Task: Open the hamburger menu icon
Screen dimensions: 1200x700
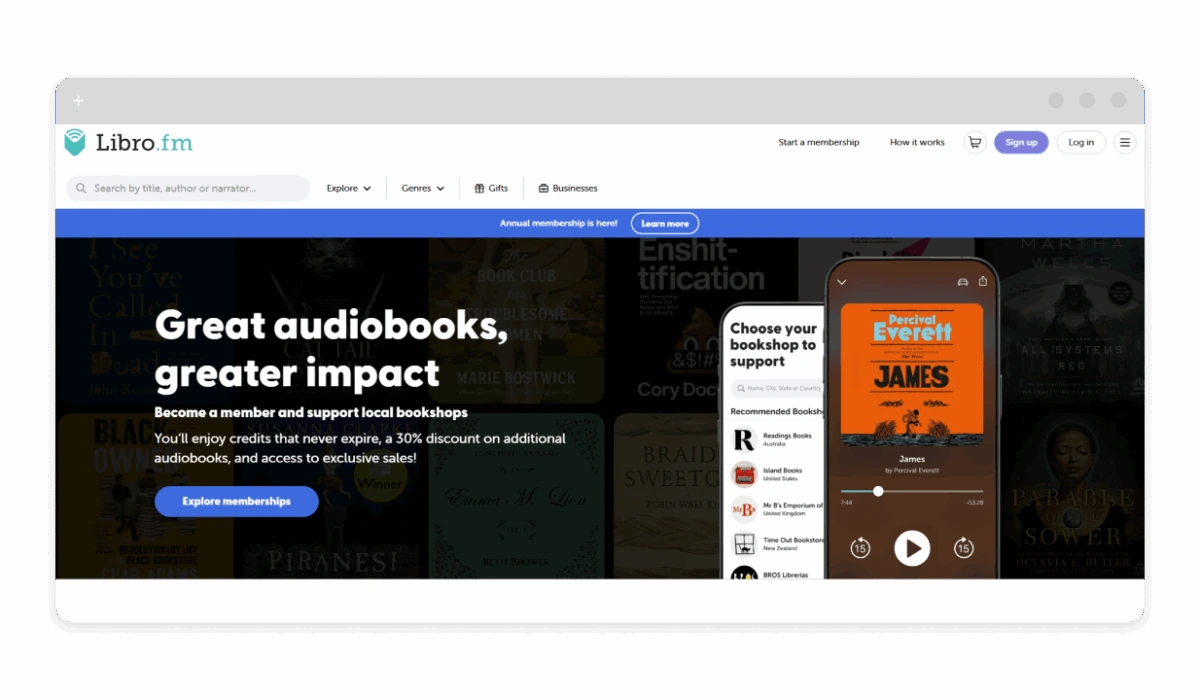Action: point(1125,142)
